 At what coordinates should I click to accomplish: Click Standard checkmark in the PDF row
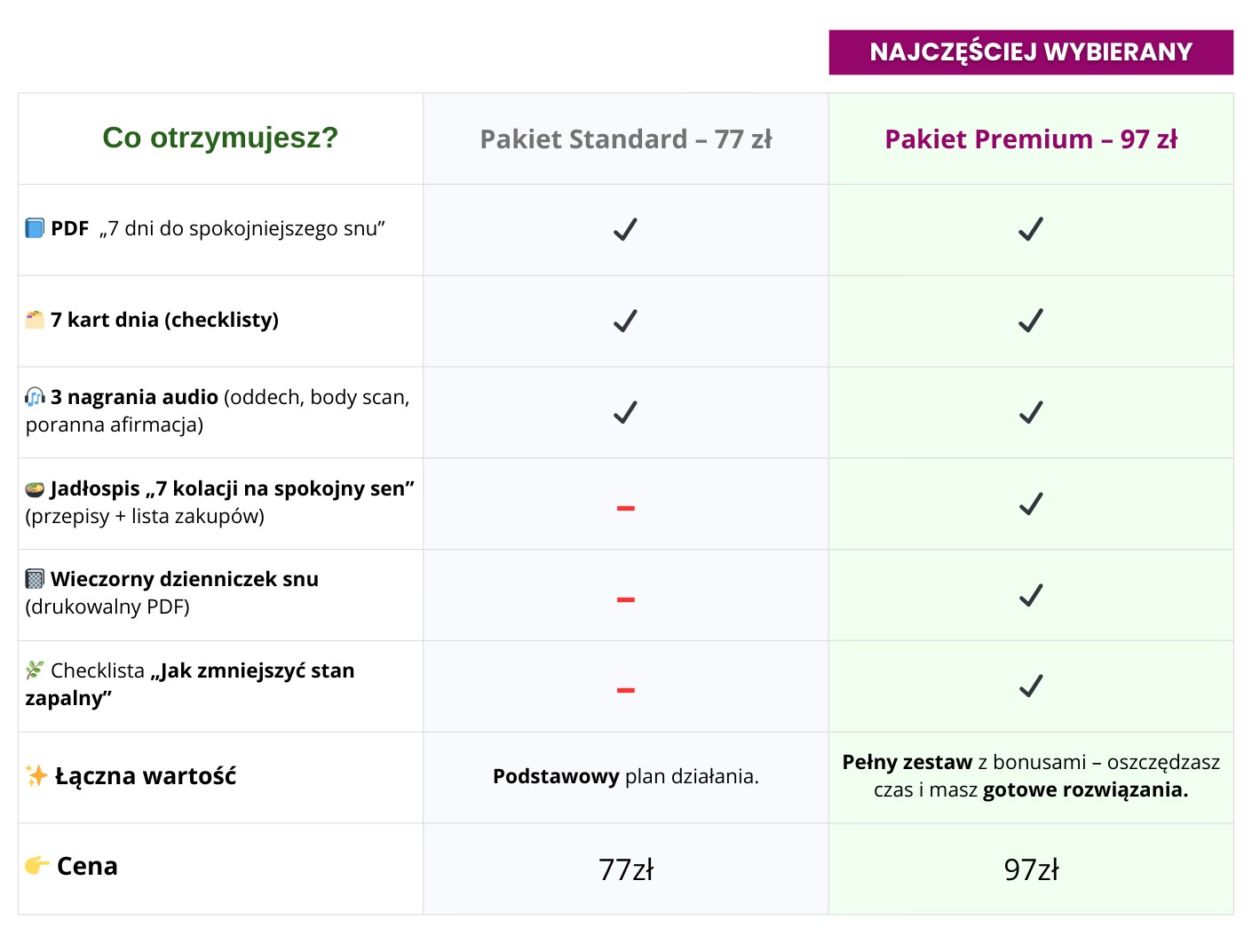[625, 229]
